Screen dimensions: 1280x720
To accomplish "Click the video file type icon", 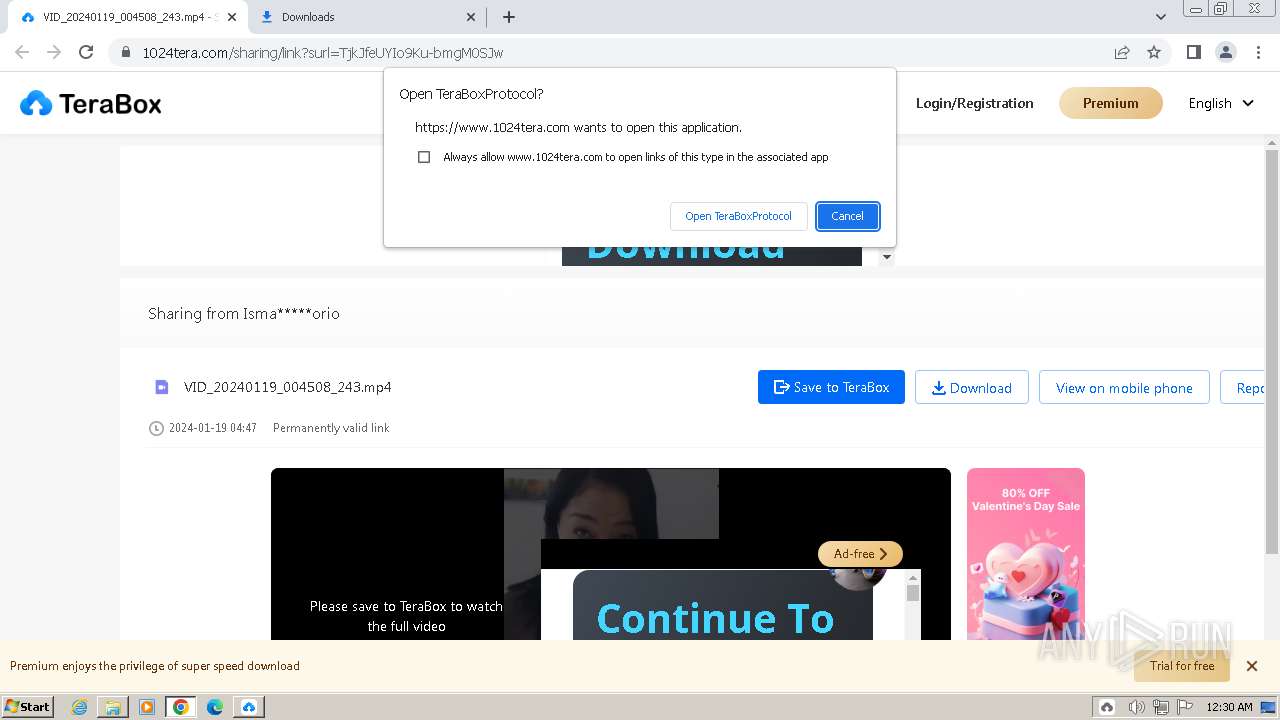I will pos(161,387).
